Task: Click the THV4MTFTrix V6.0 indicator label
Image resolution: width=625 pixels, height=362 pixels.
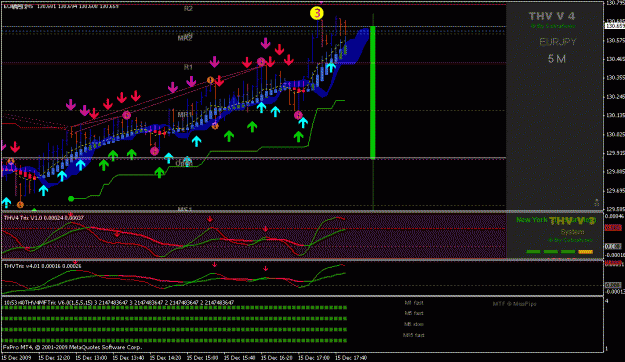Action: pyautogui.click(x=119, y=303)
